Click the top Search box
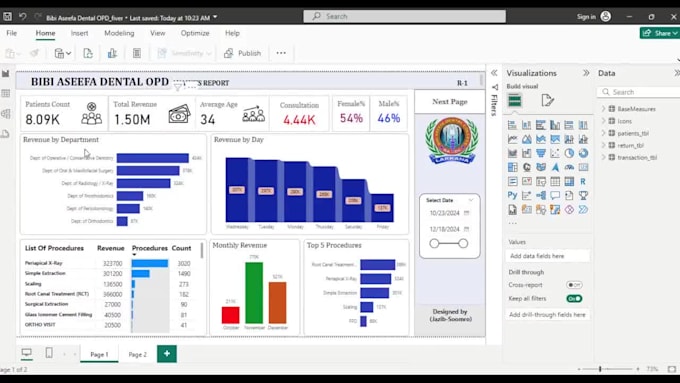 [404, 16]
